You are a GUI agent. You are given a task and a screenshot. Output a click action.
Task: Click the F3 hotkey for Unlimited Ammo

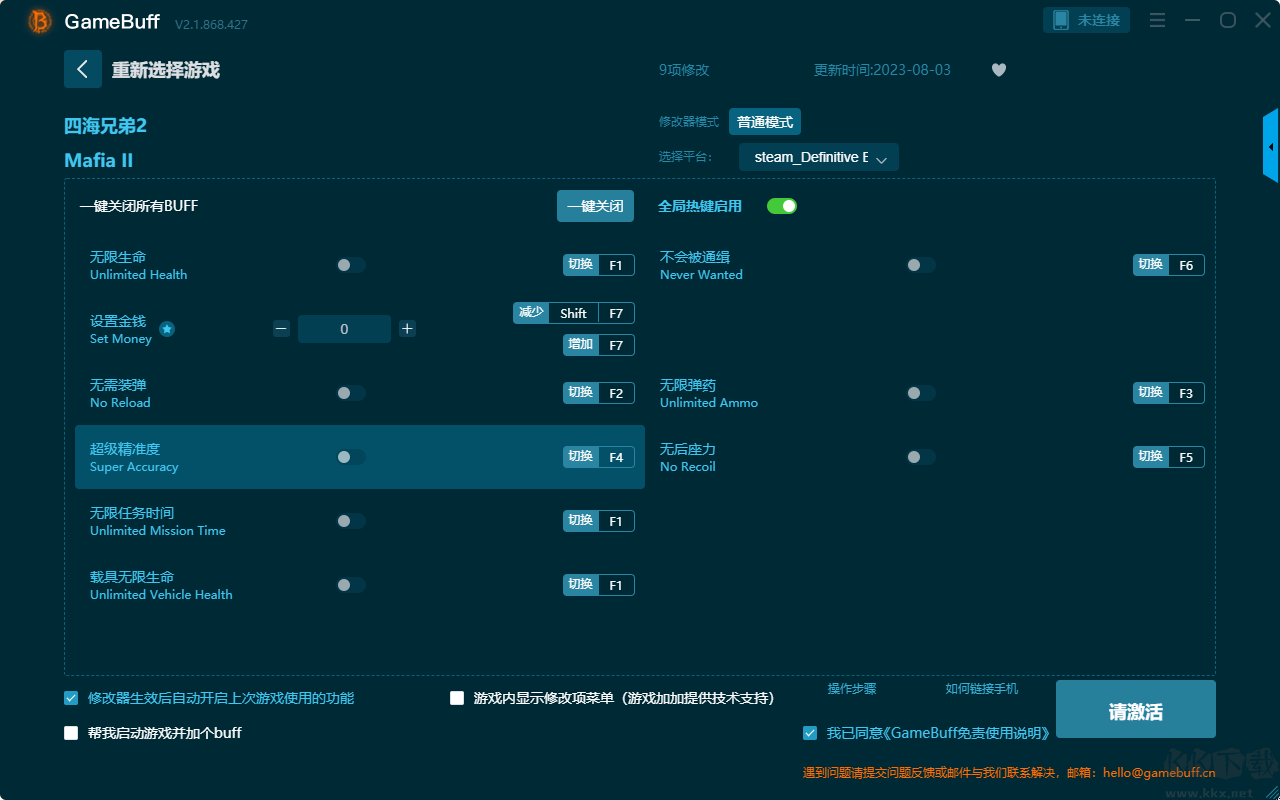[x=1169, y=393]
